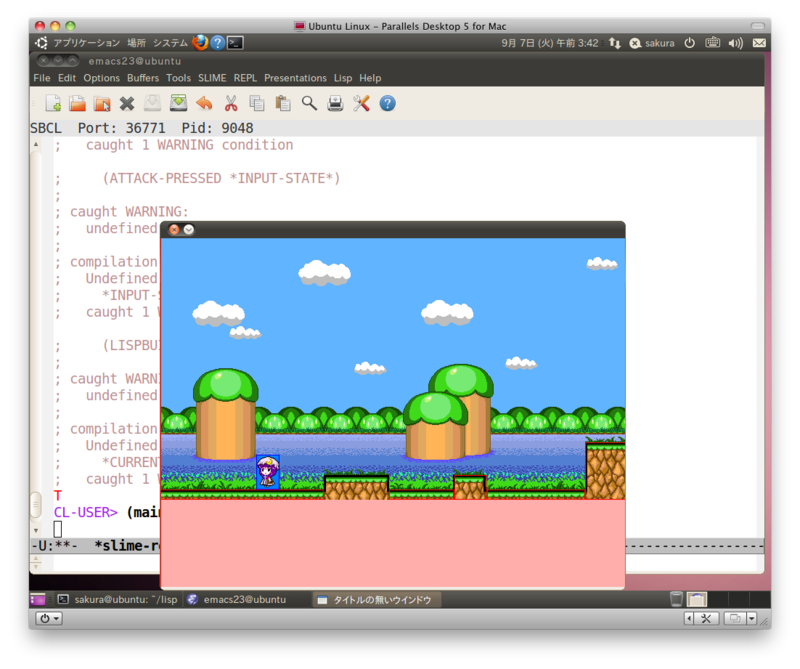Image resolution: width=800 pixels, height=669 pixels.
Task: Open the keyboard indicator in the panel
Action: point(713,43)
